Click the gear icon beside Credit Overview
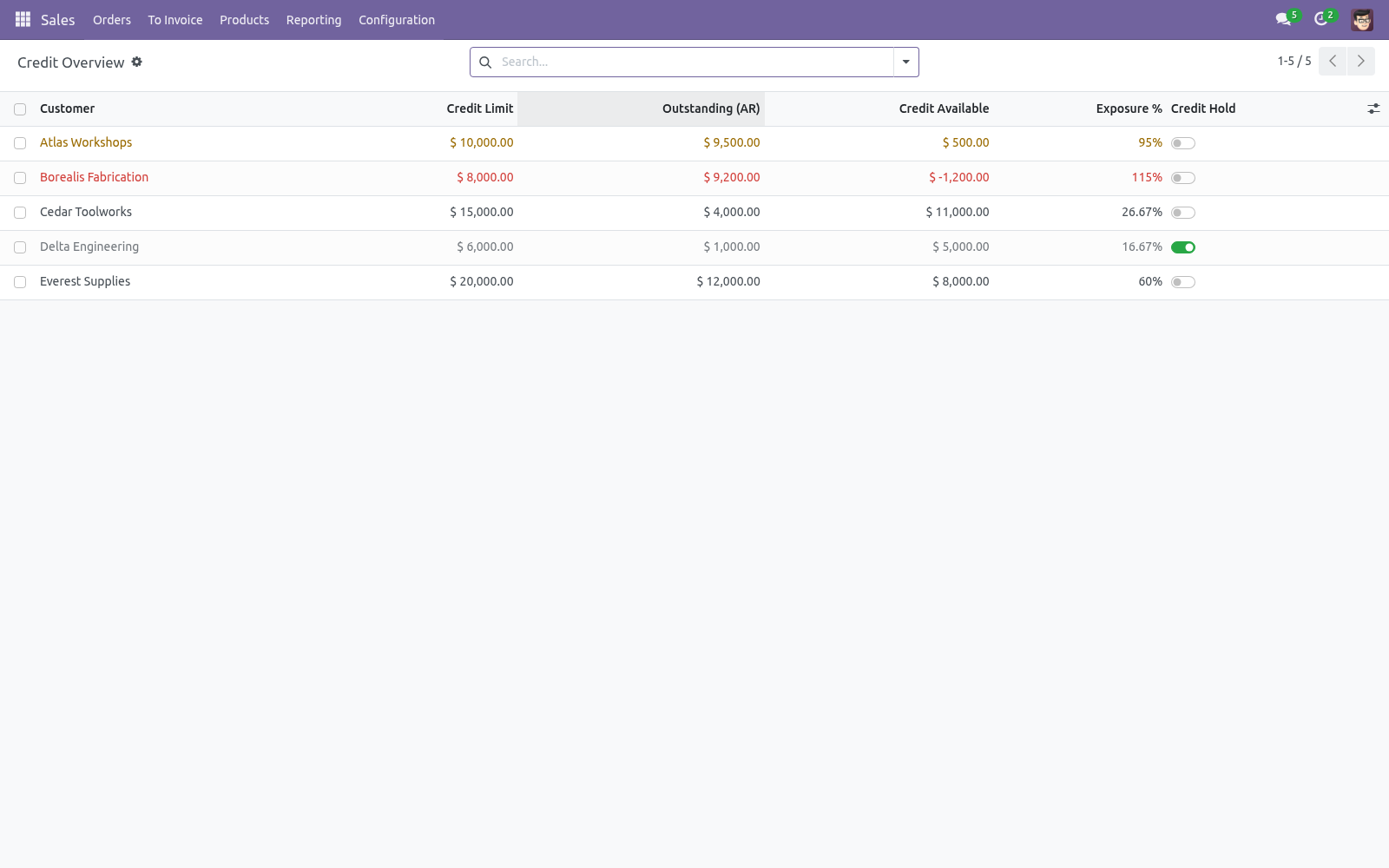Screen dimensions: 1389x868 136,62
